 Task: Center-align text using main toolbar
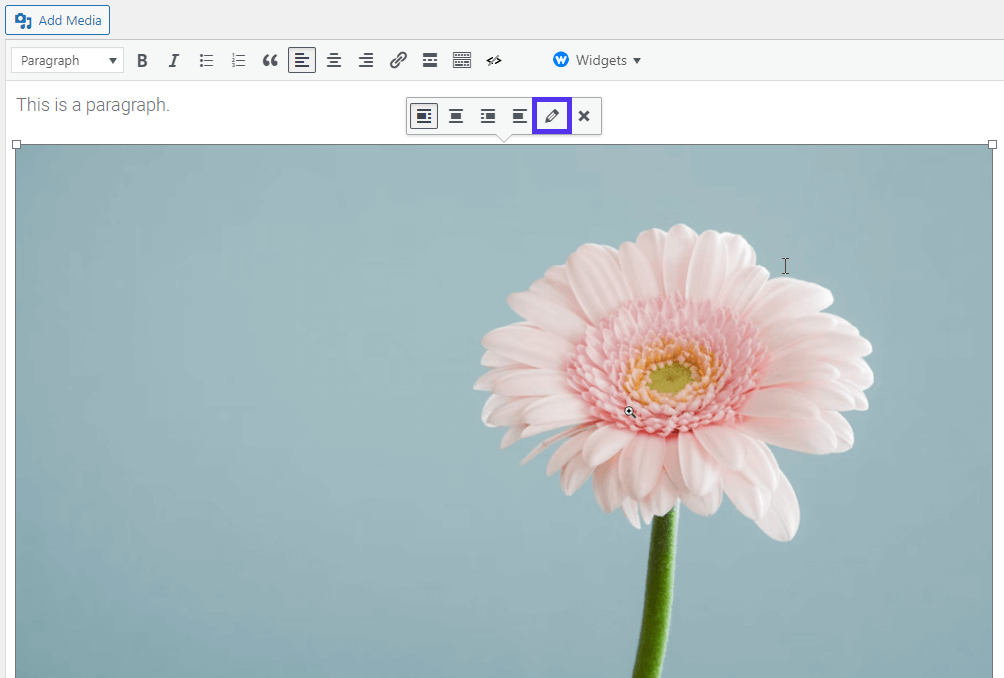pos(334,60)
